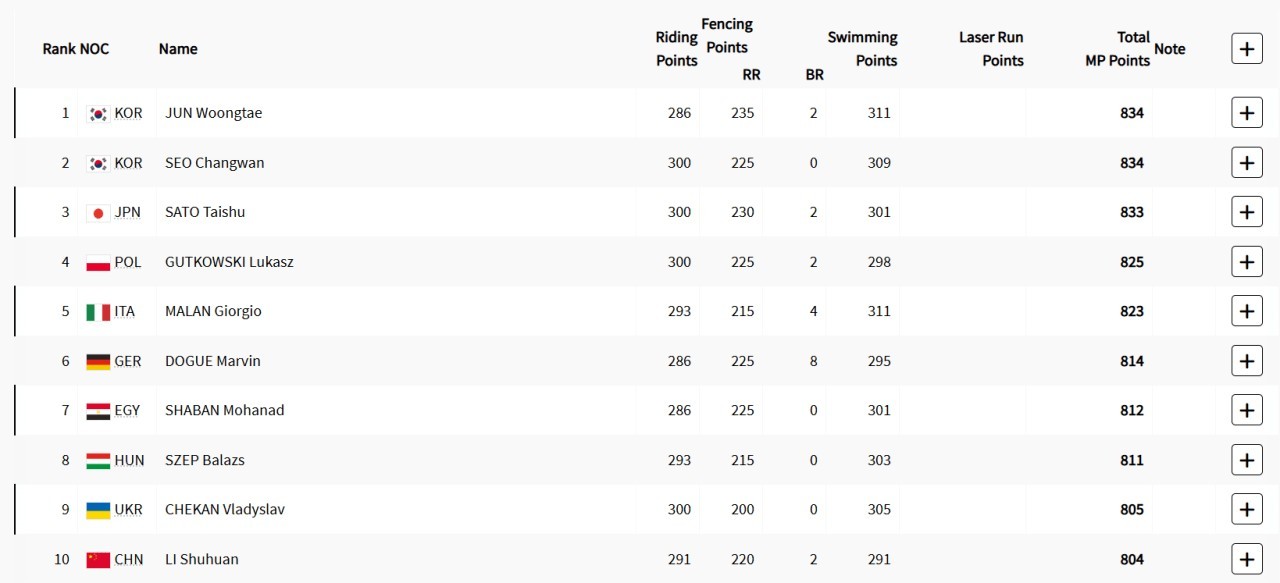Click the Poland flag icon
The height and width of the screenshot is (583, 1280).
click(98, 263)
